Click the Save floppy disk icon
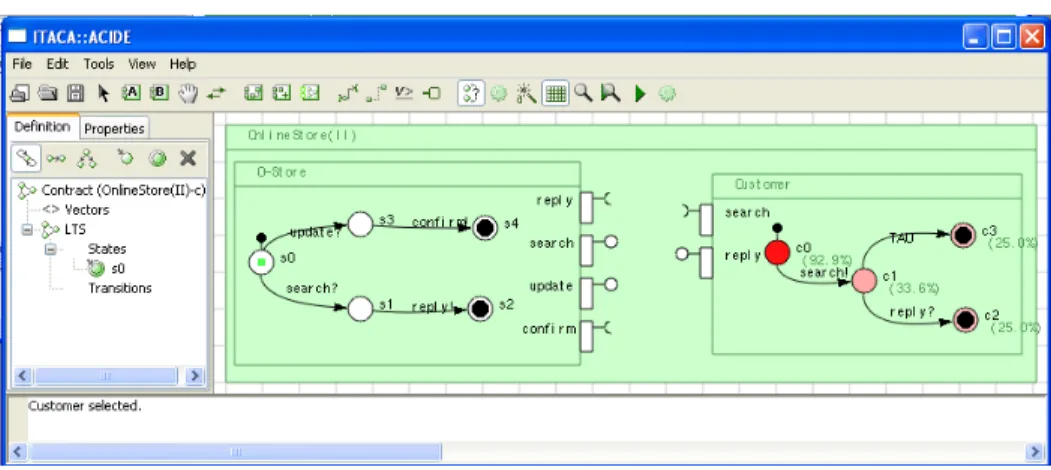The width and height of the screenshot is (1051, 470). click(x=76, y=93)
